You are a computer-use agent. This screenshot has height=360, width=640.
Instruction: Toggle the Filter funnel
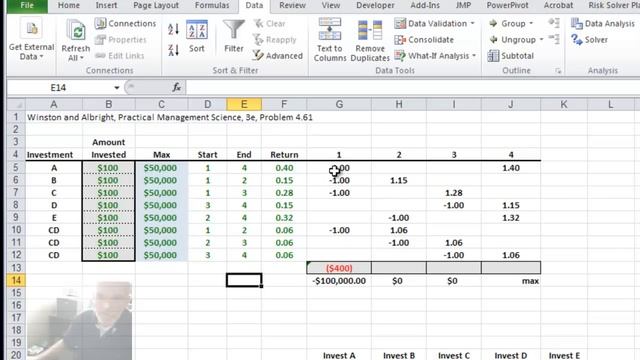click(x=234, y=36)
